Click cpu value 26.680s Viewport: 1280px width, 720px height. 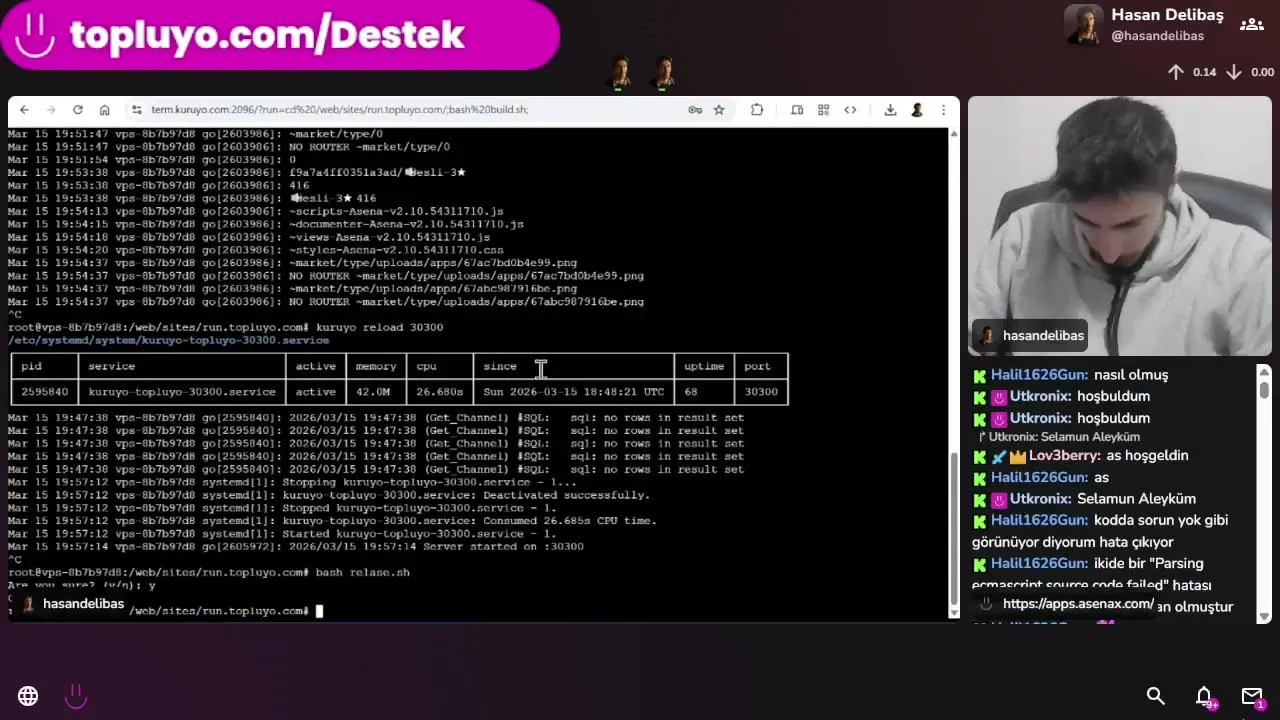pos(440,392)
